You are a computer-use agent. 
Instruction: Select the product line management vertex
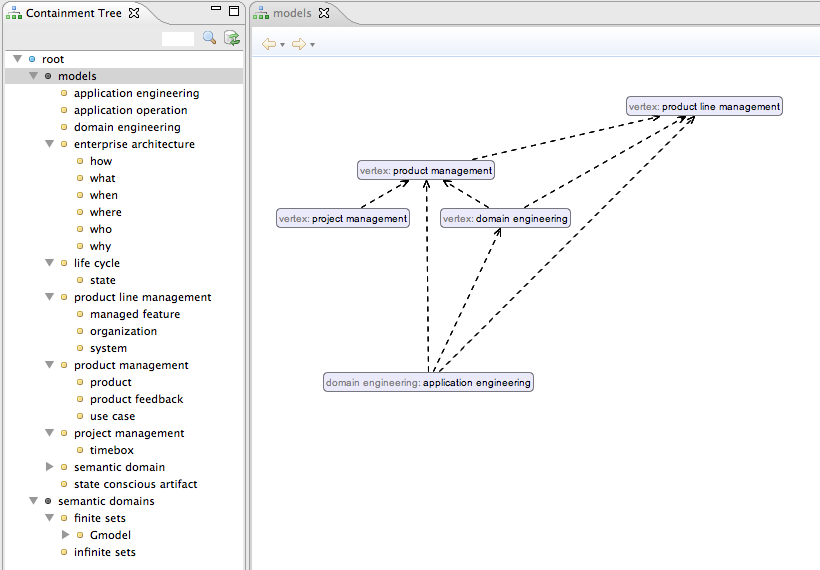(x=704, y=106)
